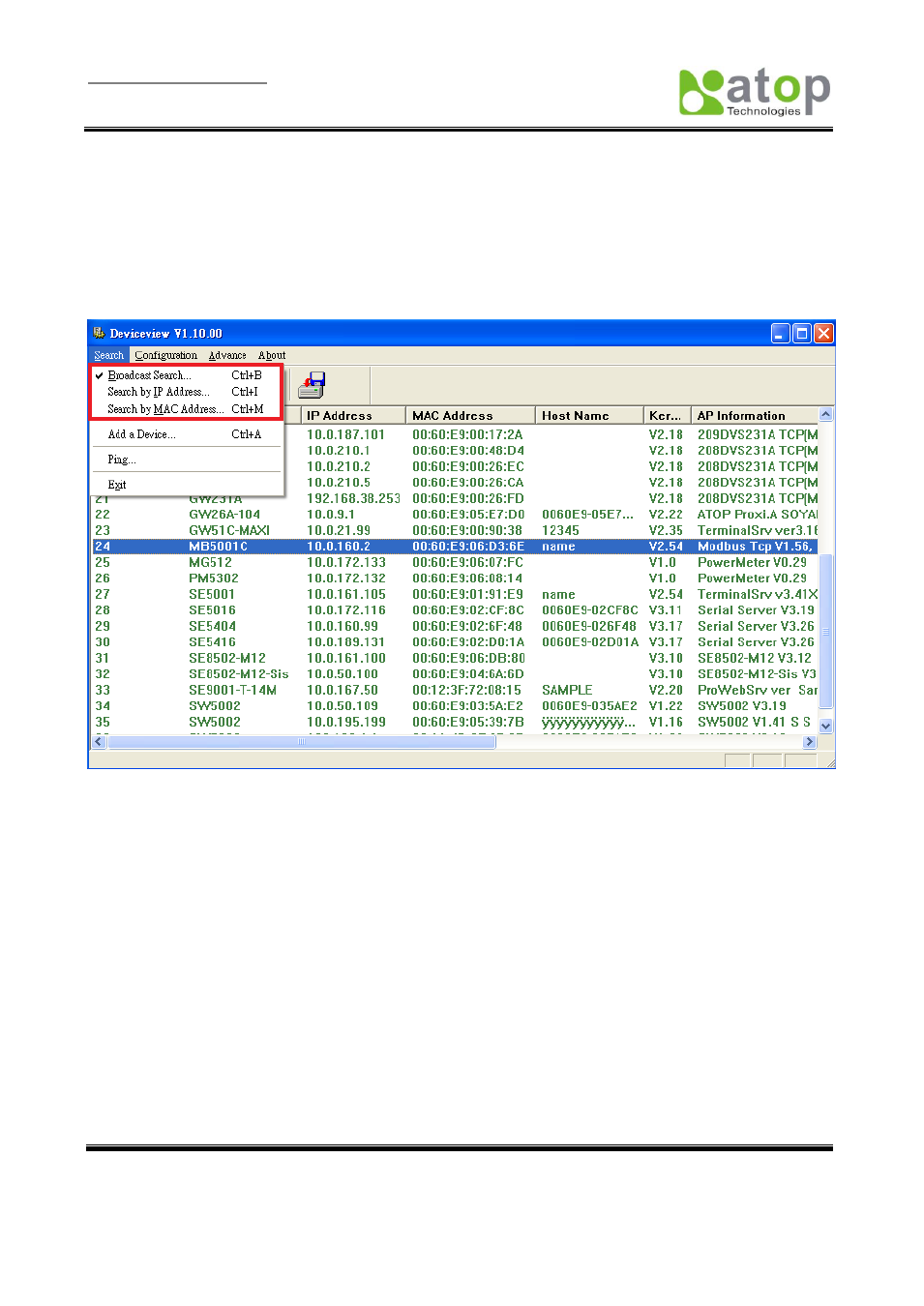Click the horizontal scrollbar thumb
Image resolution: width=924 pixels, height=1306 pixels.
302,742
